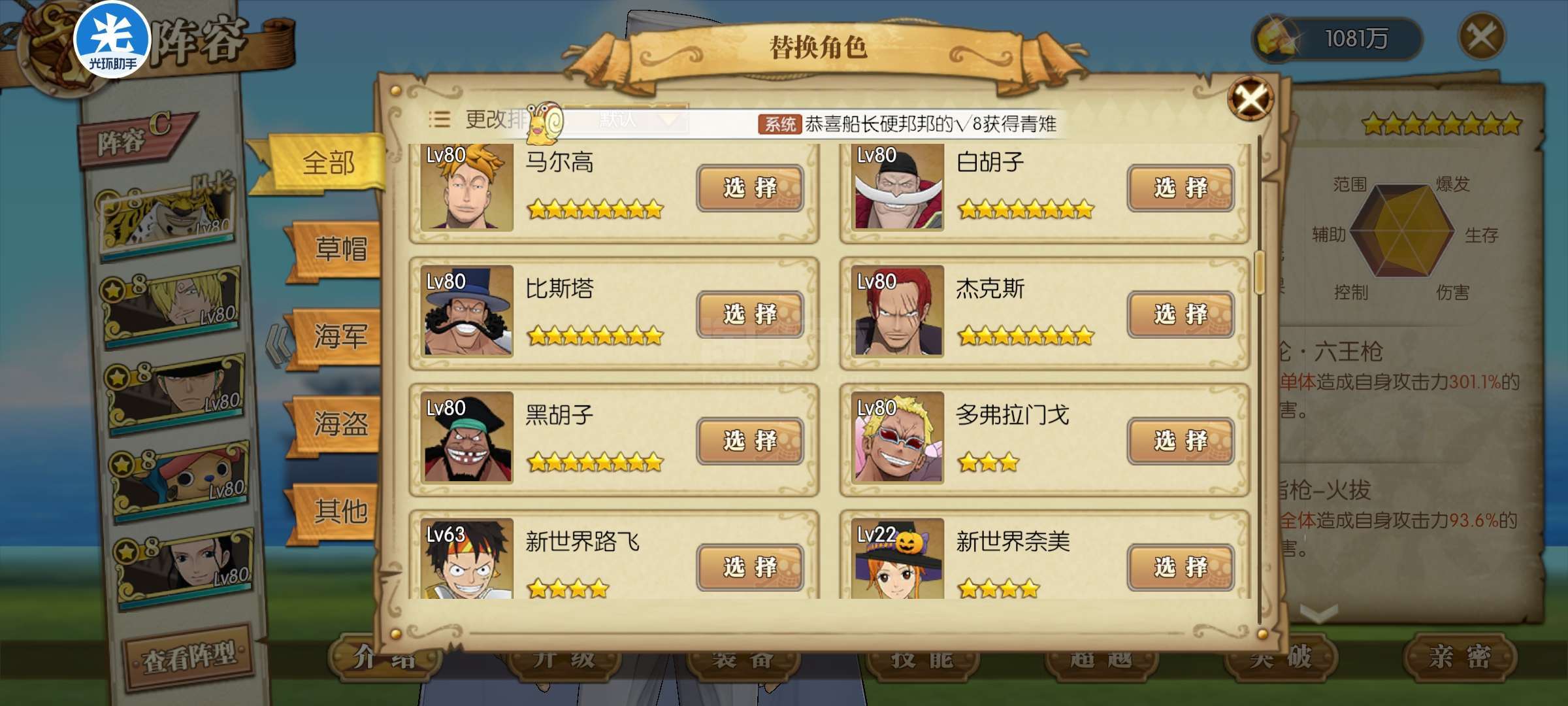This screenshot has width=1568, height=706.
Task: Close the 替换角色 dialog
Action: point(1250,99)
